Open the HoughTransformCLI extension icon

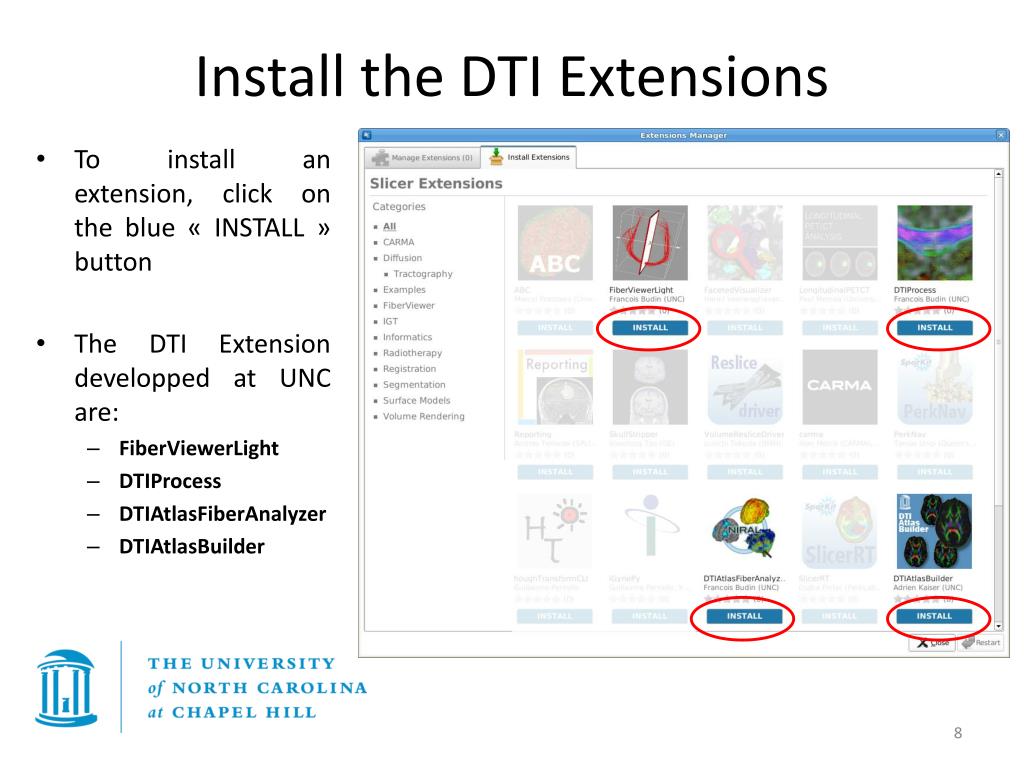(x=555, y=532)
